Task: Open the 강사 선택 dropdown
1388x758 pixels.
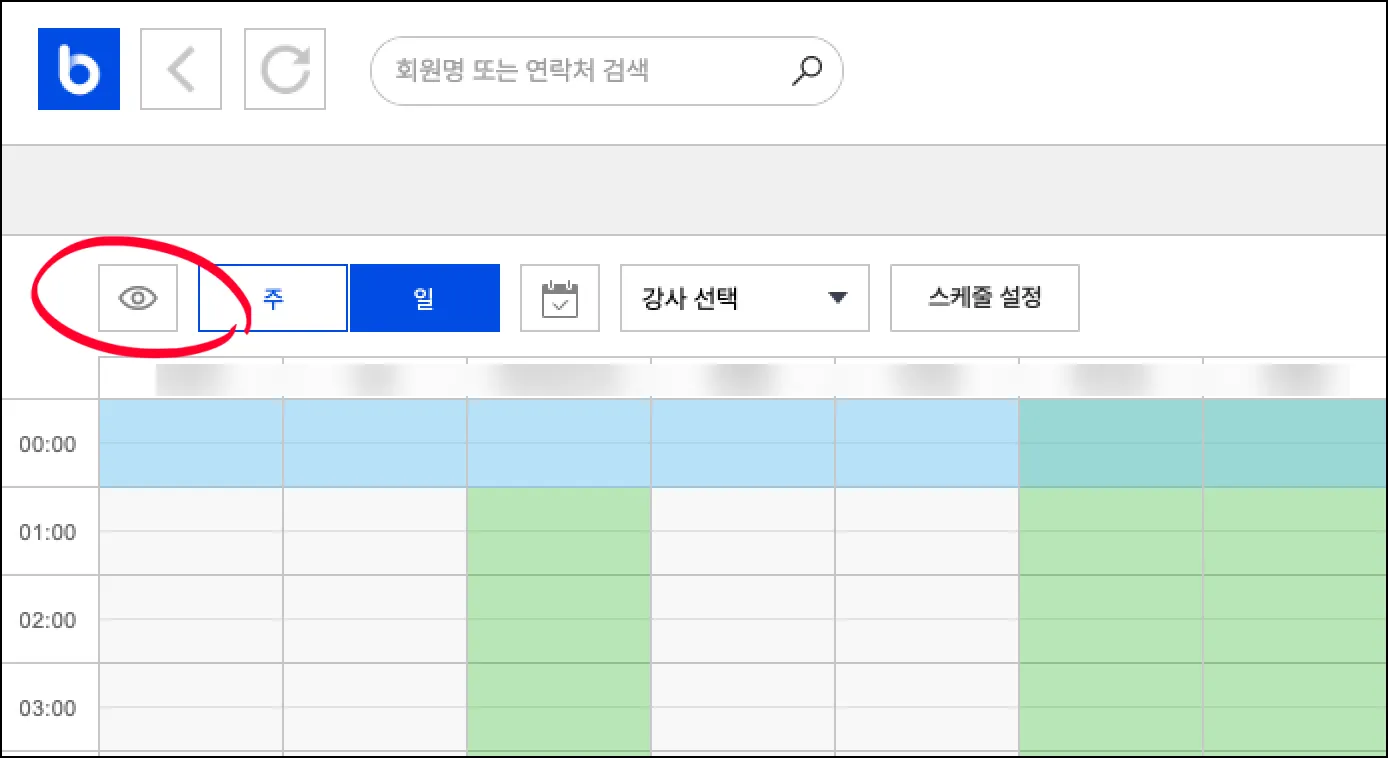Action: click(730, 298)
